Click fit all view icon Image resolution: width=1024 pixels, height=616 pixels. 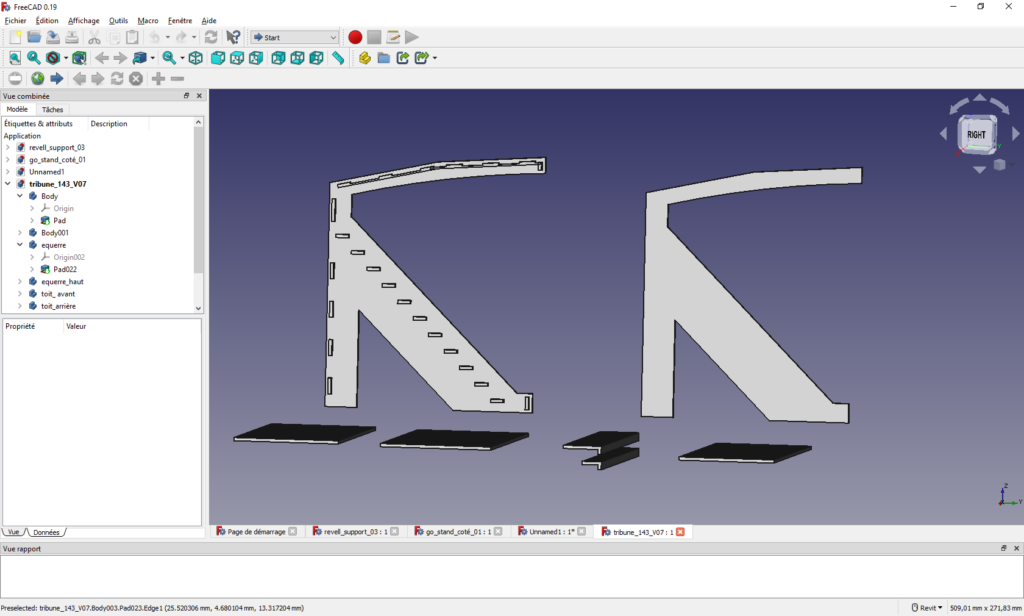pos(14,58)
